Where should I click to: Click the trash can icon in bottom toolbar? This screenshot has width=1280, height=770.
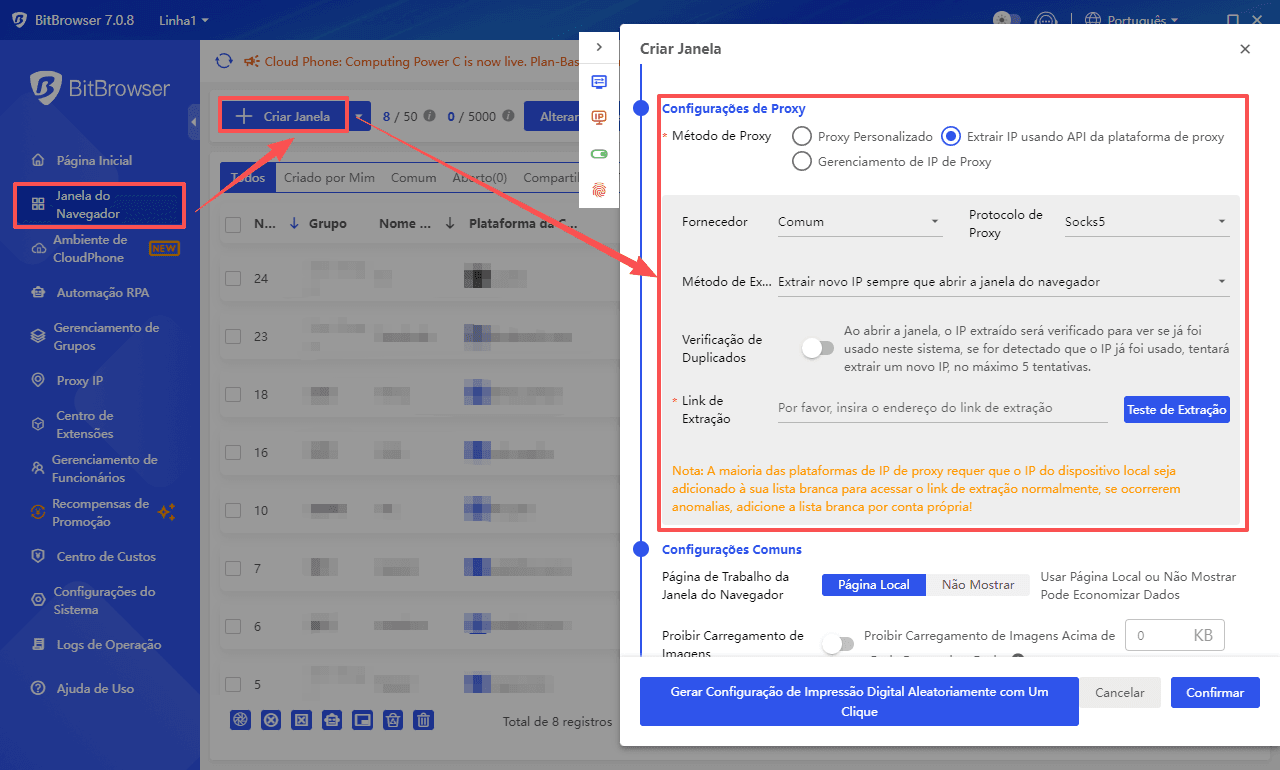pyautogui.click(x=424, y=720)
